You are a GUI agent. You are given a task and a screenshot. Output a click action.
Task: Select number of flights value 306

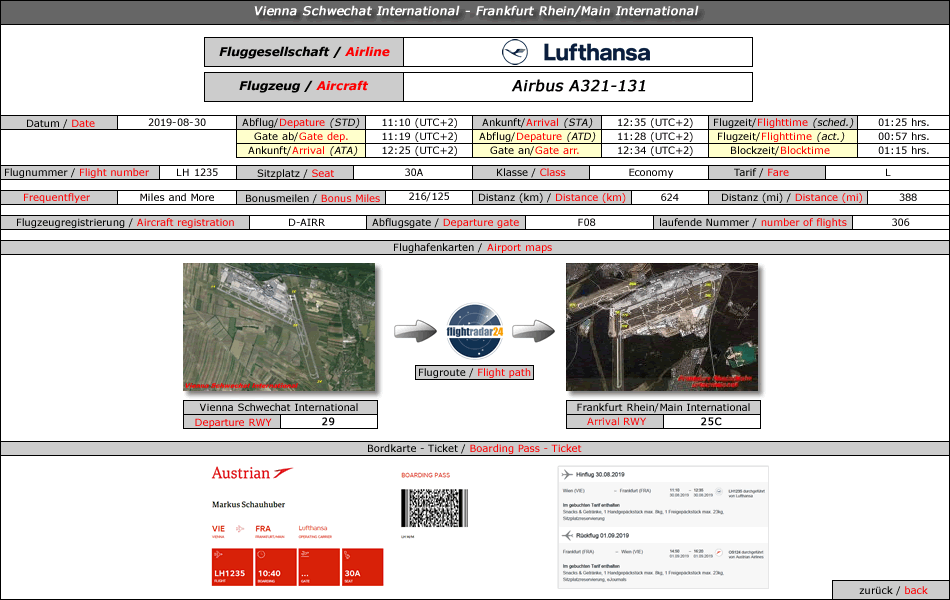tap(900, 222)
